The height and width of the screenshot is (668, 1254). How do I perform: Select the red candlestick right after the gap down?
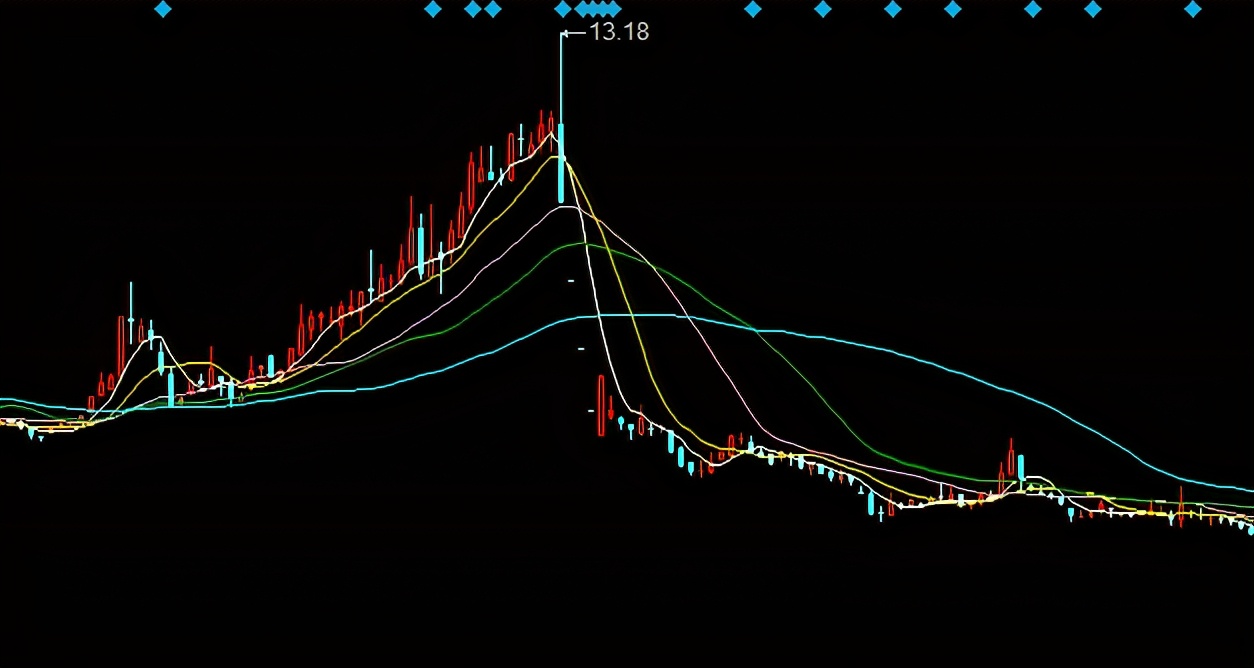click(x=601, y=405)
